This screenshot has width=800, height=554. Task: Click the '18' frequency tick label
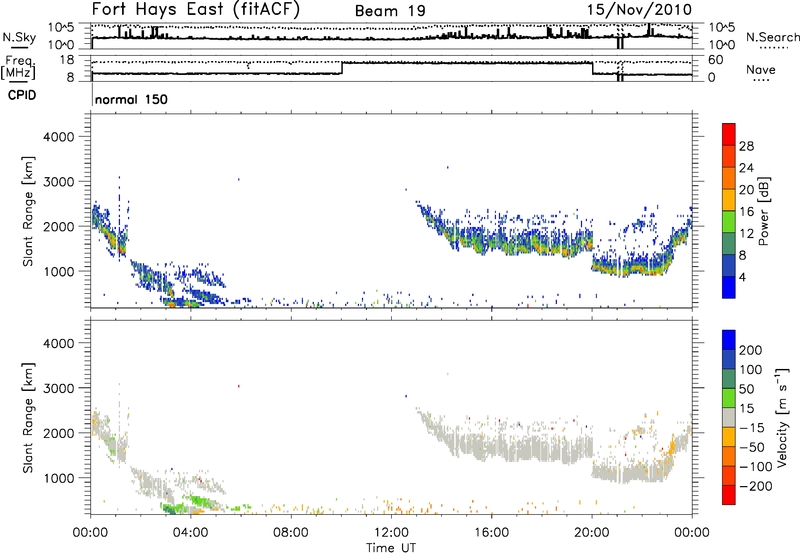coord(67,60)
